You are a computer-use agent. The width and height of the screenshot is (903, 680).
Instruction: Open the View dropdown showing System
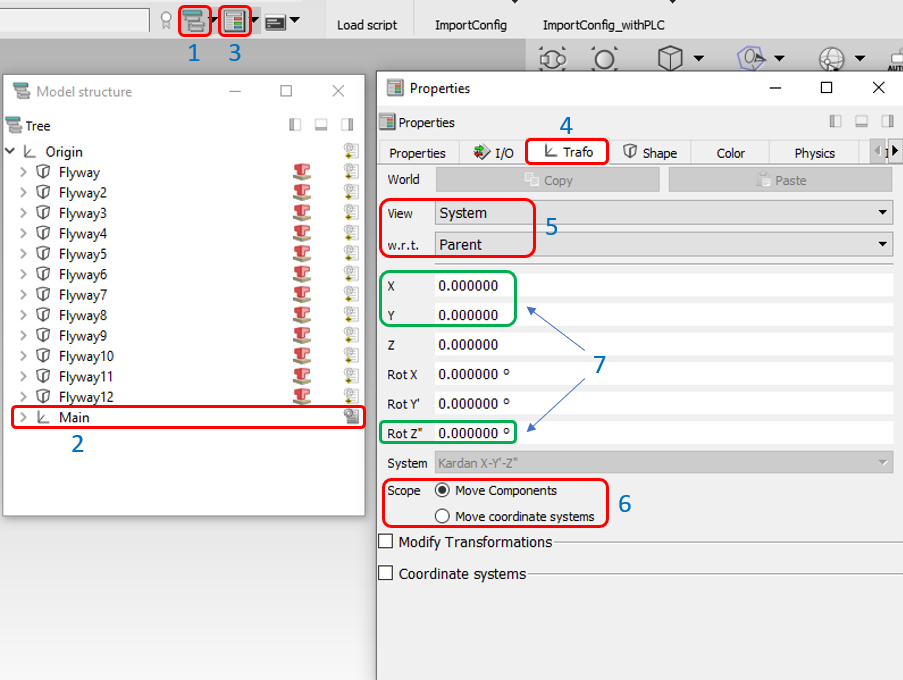point(663,212)
